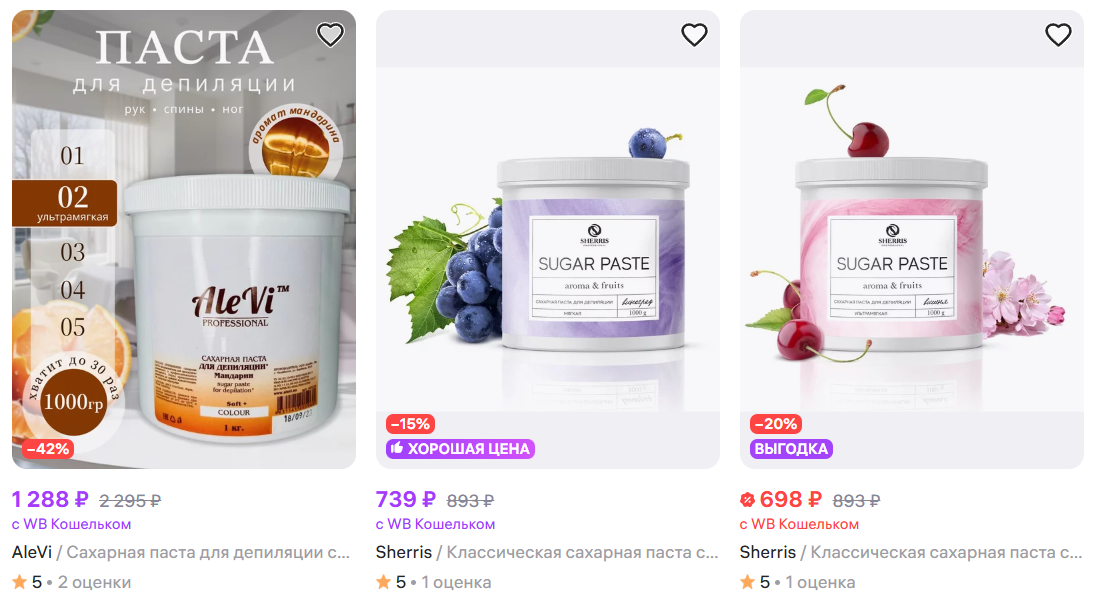Screen dimensions: 1097x599
Task: Click the ВЫГОДКА badge
Action: [x=791, y=449]
